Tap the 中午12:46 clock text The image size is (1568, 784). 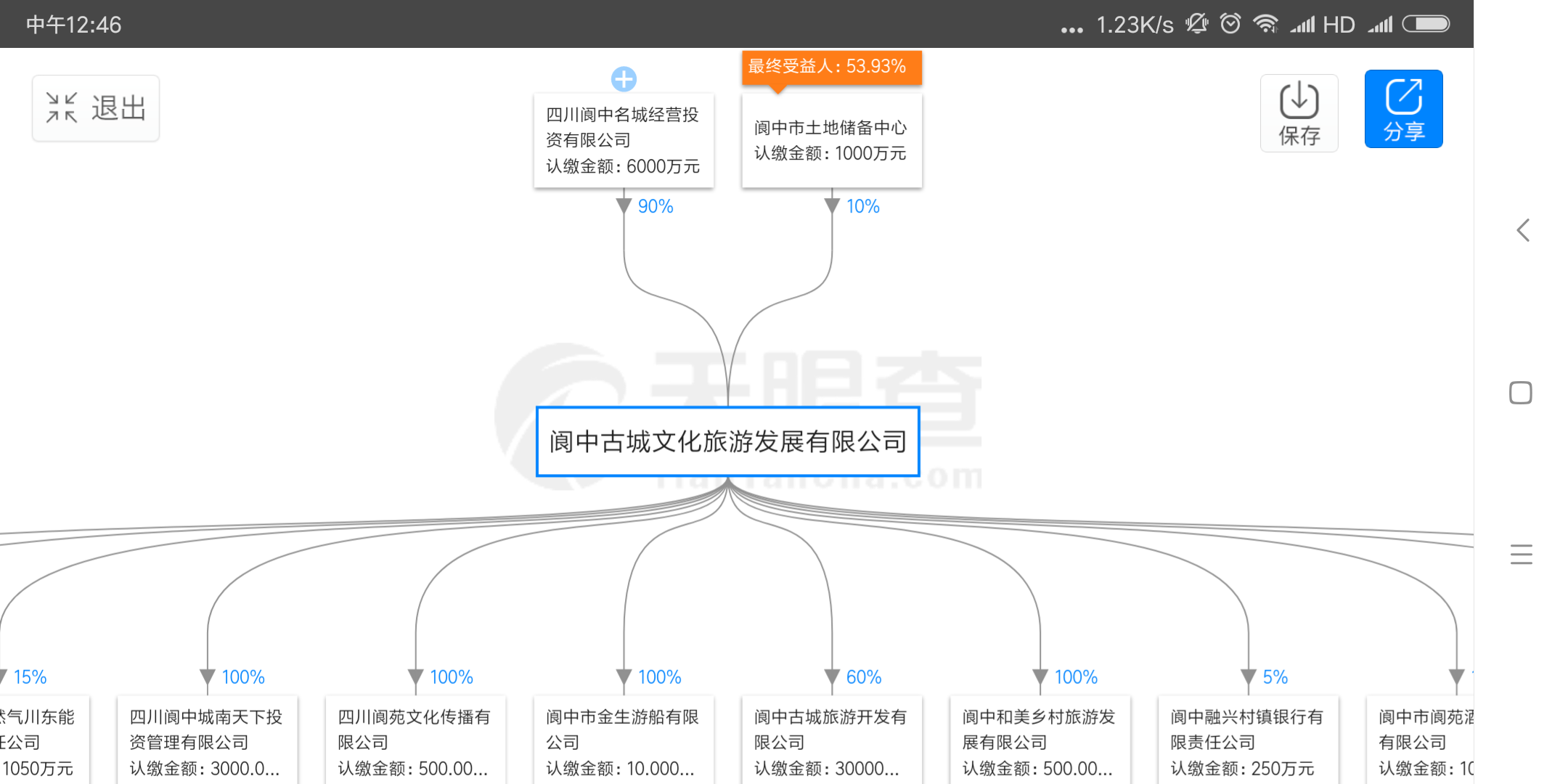point(74,25)
